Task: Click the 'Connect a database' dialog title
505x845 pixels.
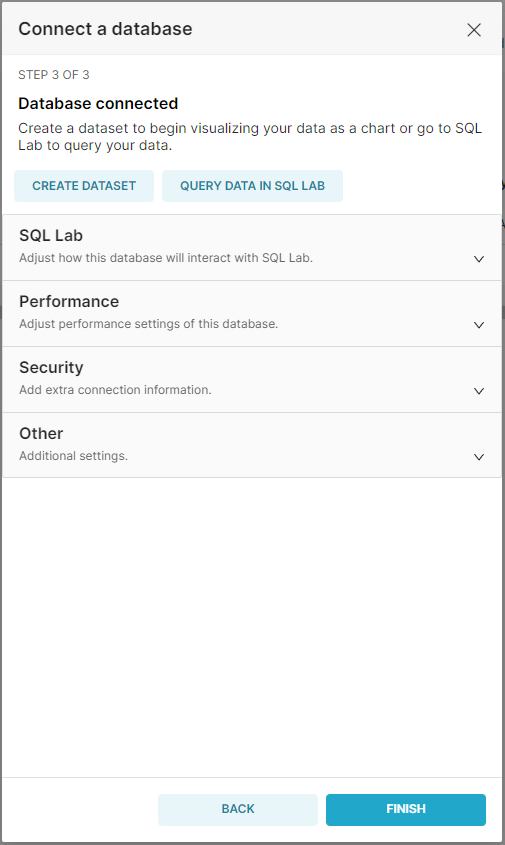Action: 105,29
